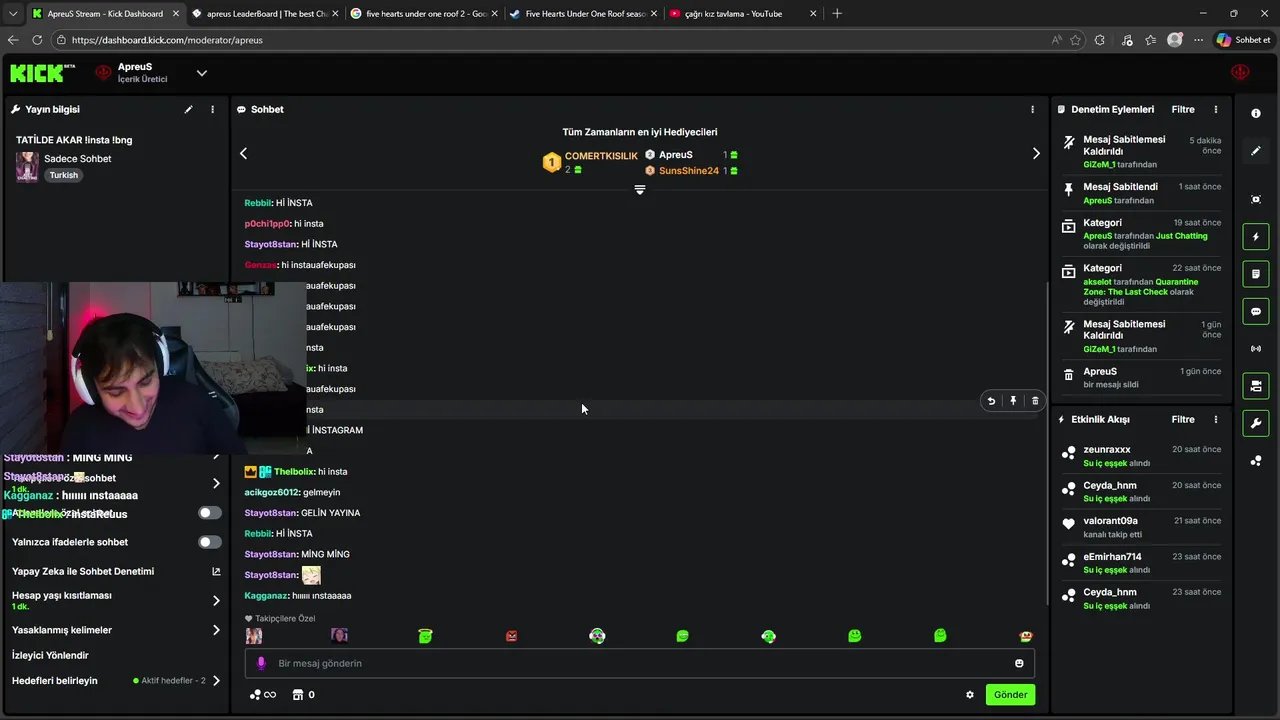
Task: Select the angry red emote
Action: coord(511,636)
